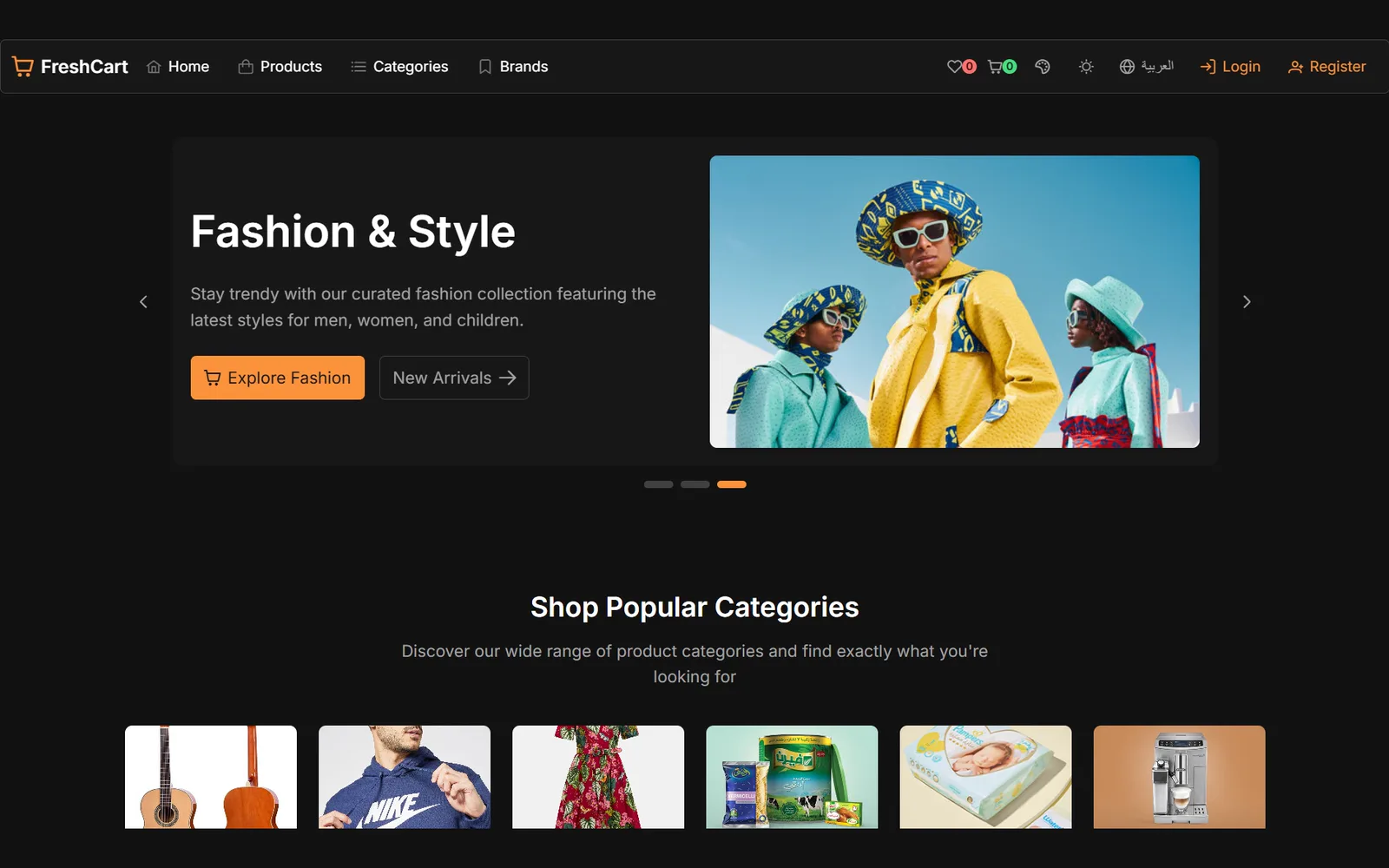The height and width of the screenshot is (868, 1389).
Task: Open the wishlist heart icon
Action: (x=955, y=67)
